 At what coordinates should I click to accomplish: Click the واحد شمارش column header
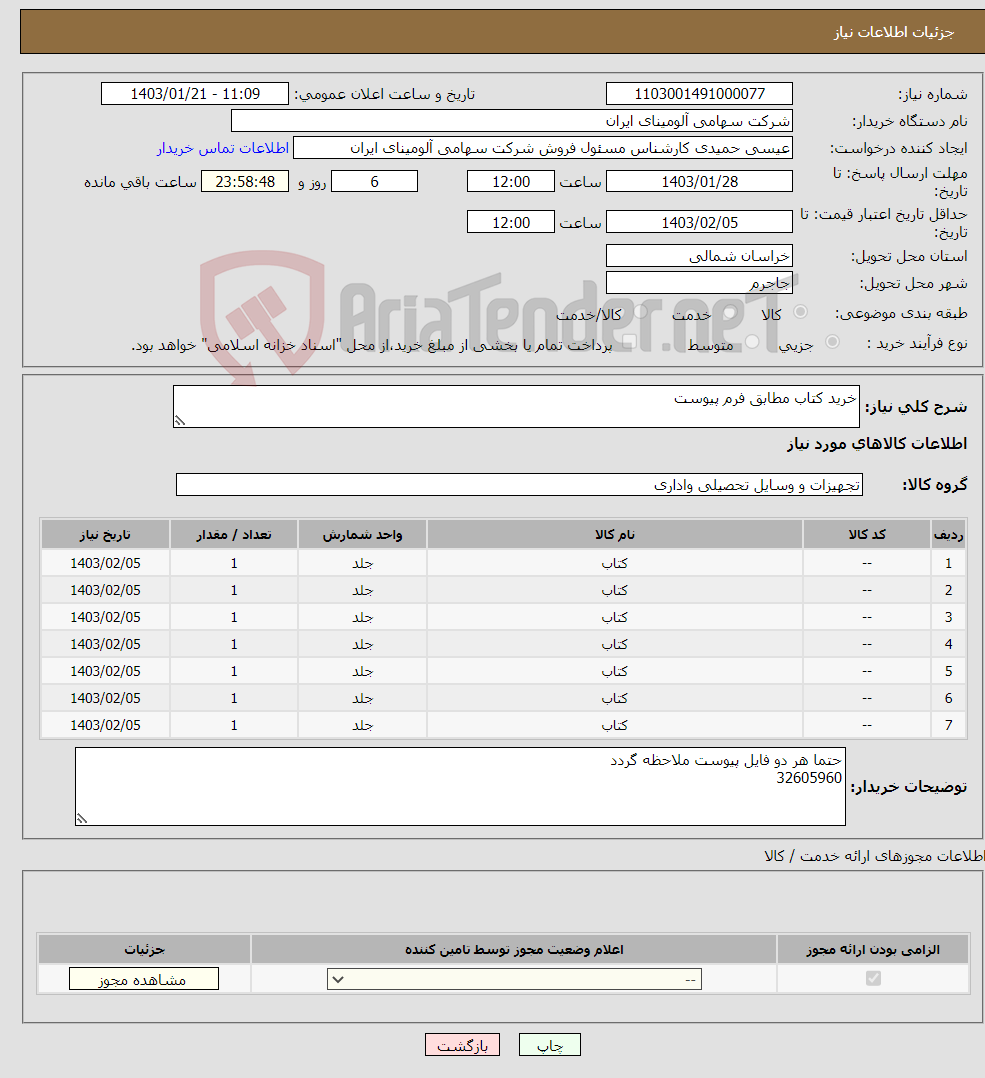[362, 534]
